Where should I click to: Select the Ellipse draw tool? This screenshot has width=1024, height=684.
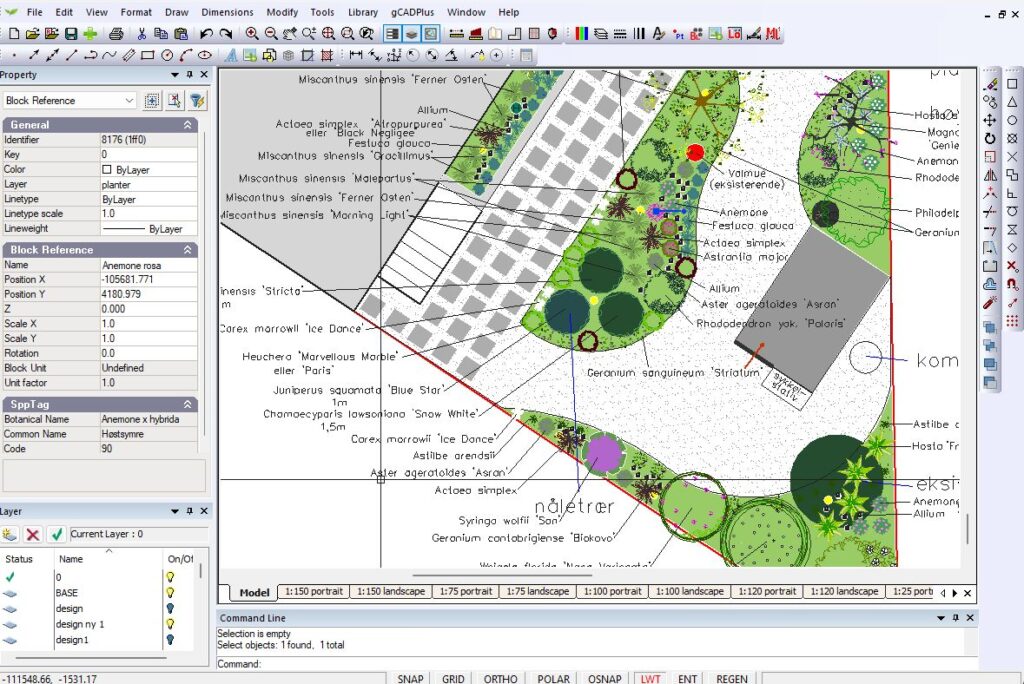click(205, 56)
